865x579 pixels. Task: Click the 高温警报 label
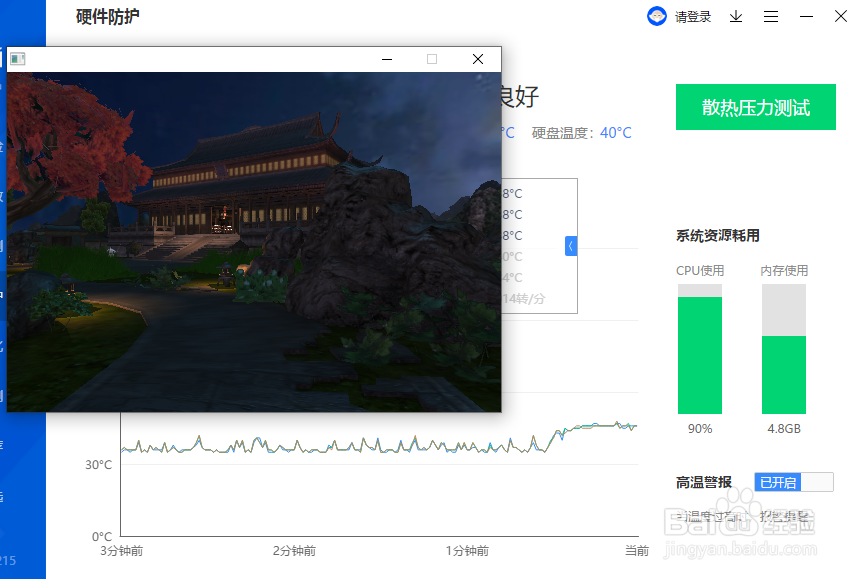click(703, 482)
